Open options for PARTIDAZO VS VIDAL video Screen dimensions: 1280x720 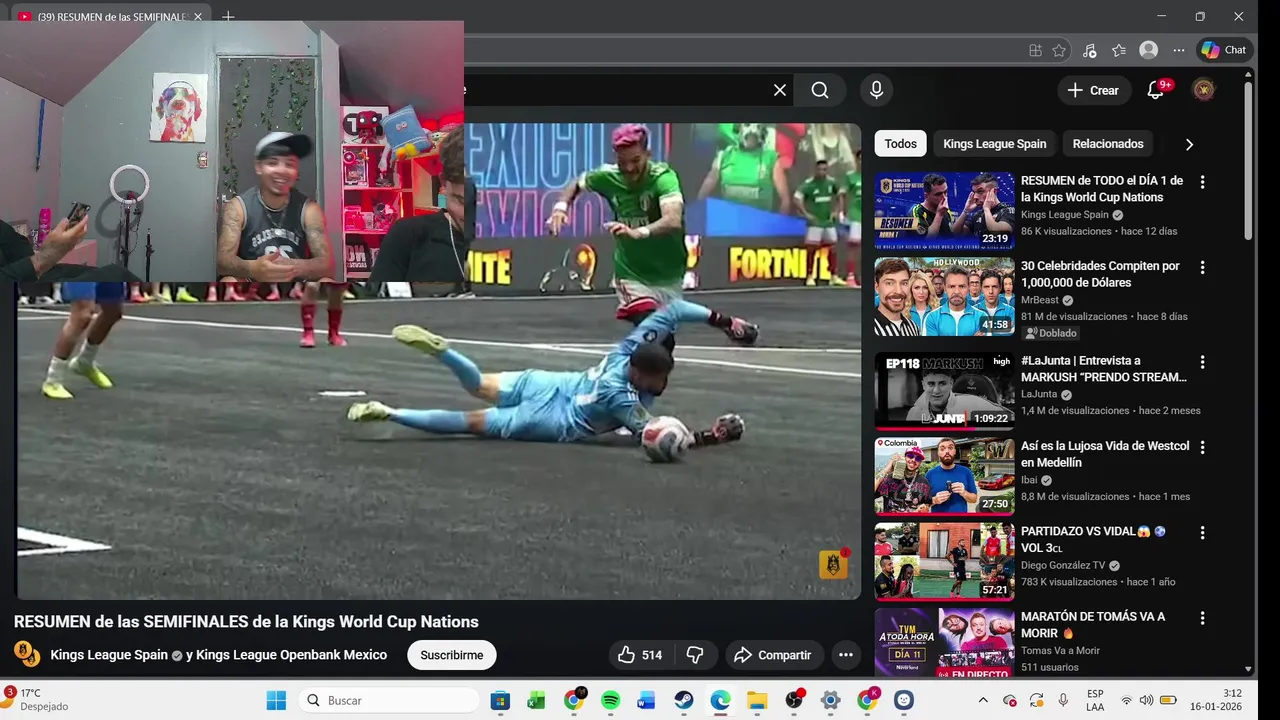pyautogui.click(x=1203, y=533)
